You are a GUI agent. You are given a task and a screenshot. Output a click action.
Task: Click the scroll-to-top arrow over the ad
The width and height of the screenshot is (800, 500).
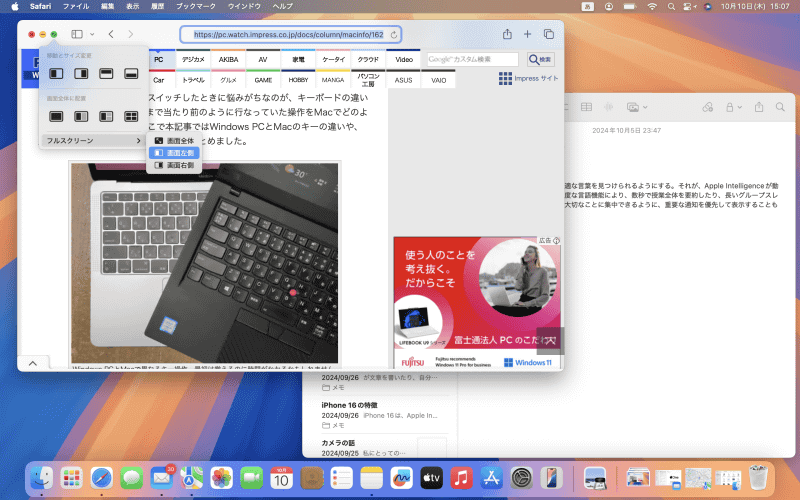(550, 340)
